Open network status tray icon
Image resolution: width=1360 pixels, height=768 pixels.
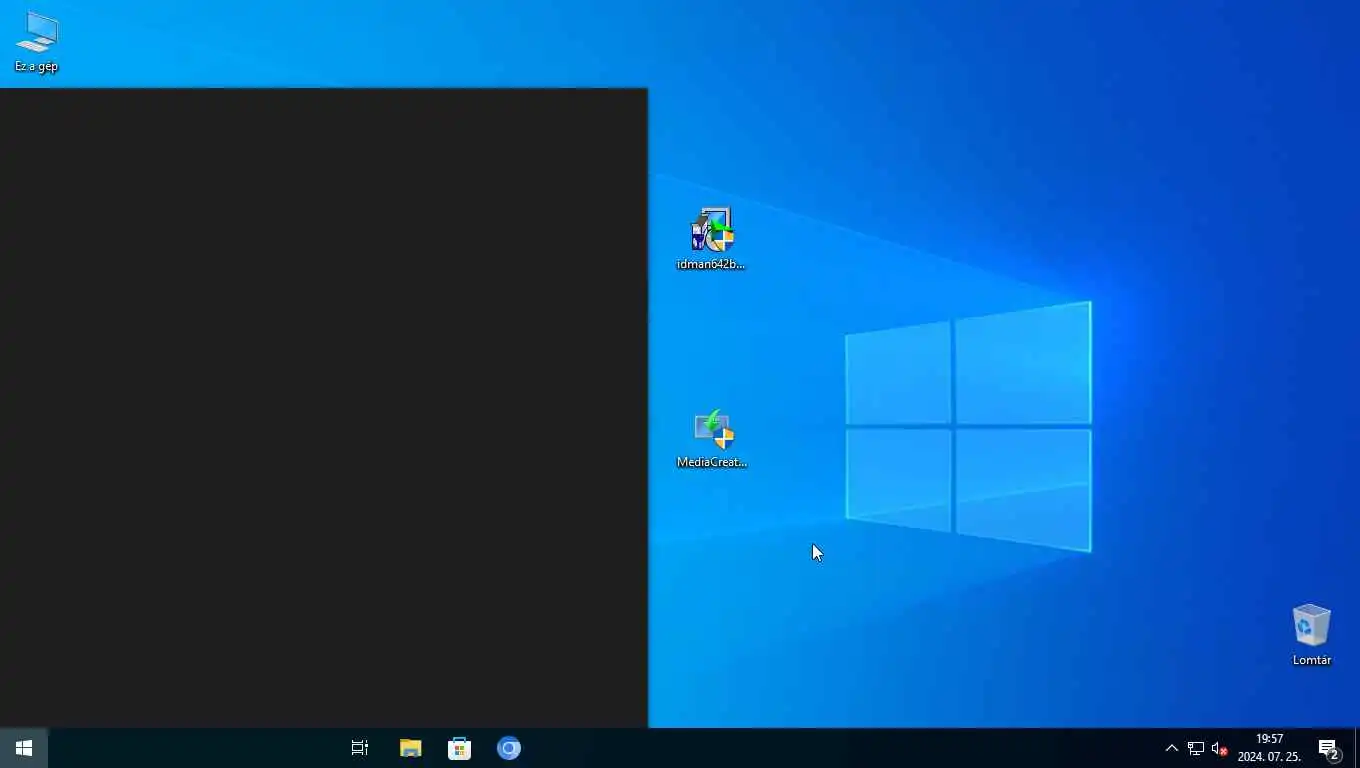[1195, 748]
